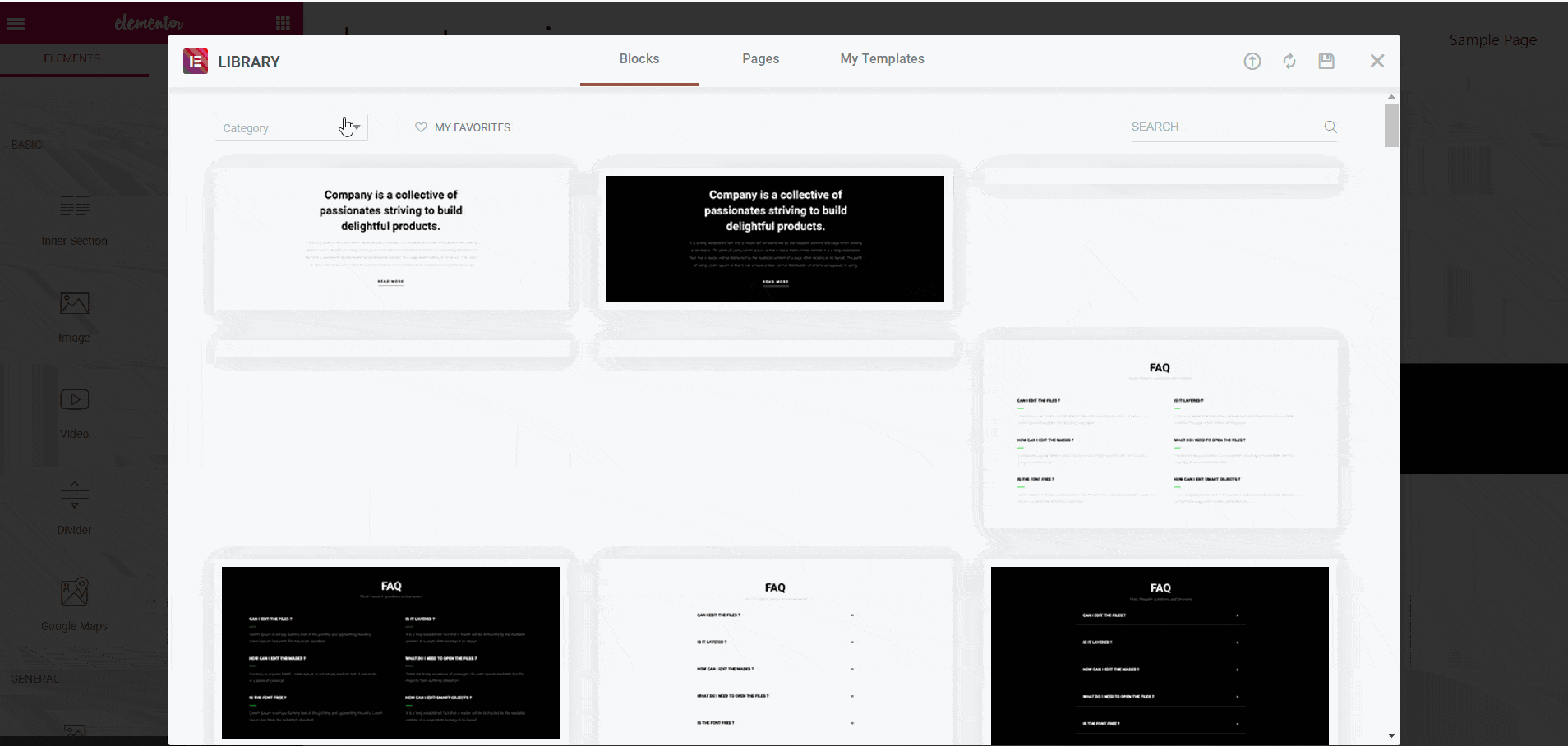
Task: Open the My Templates tab
Action: pyautogui.click(x=881, y=58)
